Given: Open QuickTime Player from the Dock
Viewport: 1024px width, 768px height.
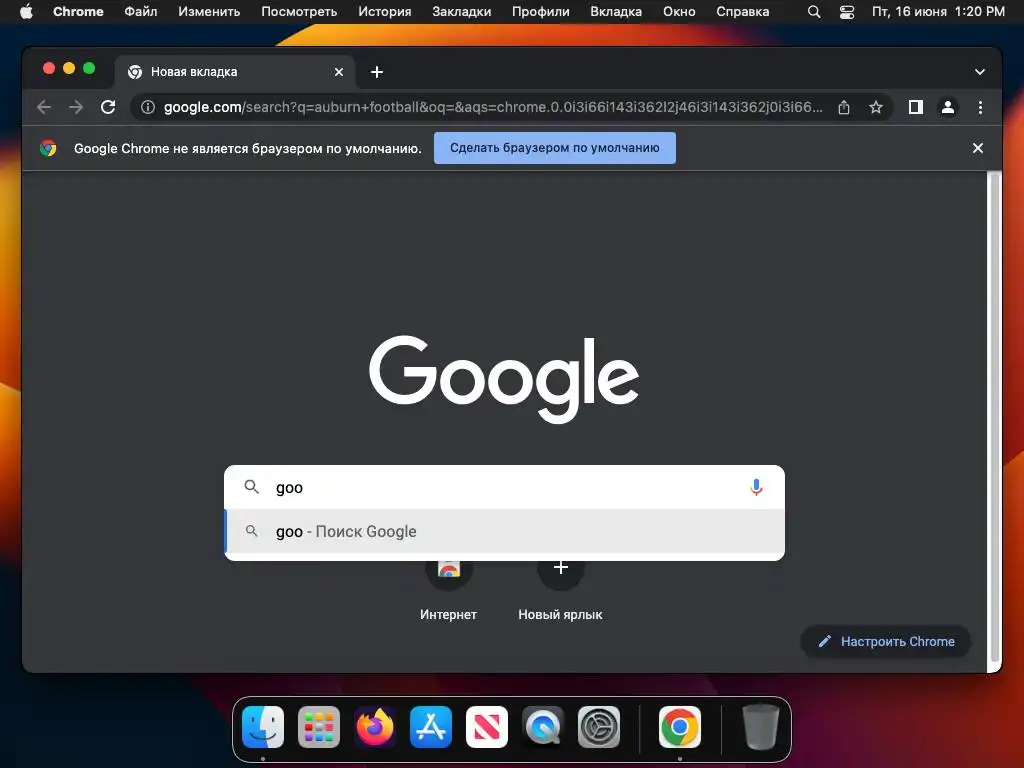Looking at the screenshot, I should (x=543, y=727).
